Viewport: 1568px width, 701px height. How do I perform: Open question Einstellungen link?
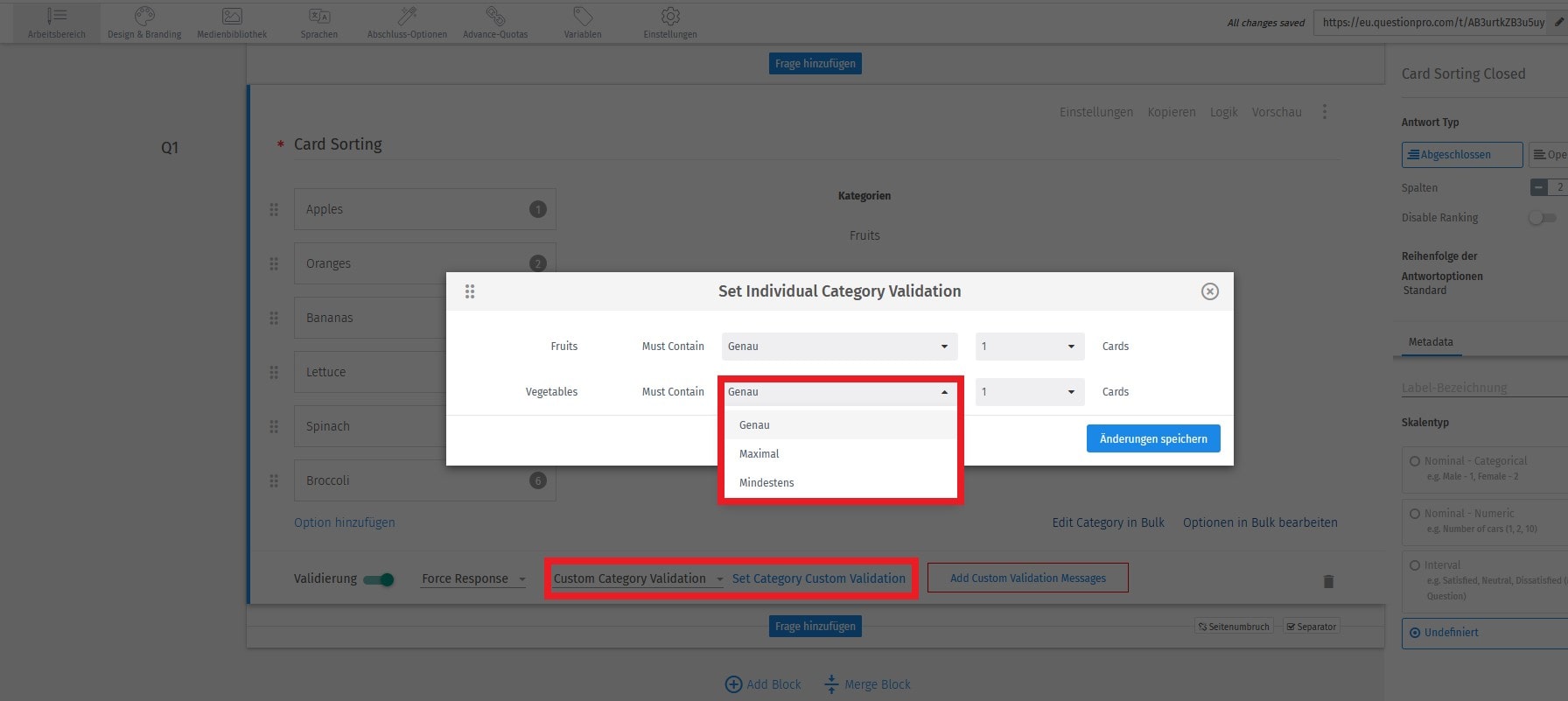click(x=1096, y=112)
